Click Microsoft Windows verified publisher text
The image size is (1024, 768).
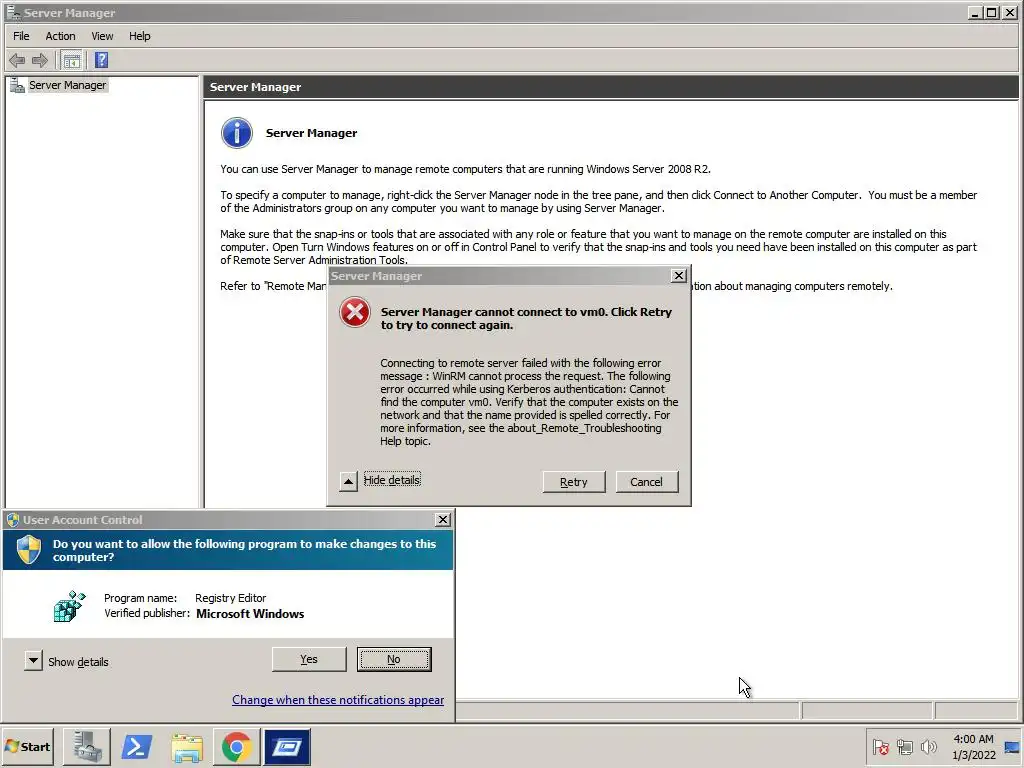(250, 614)
